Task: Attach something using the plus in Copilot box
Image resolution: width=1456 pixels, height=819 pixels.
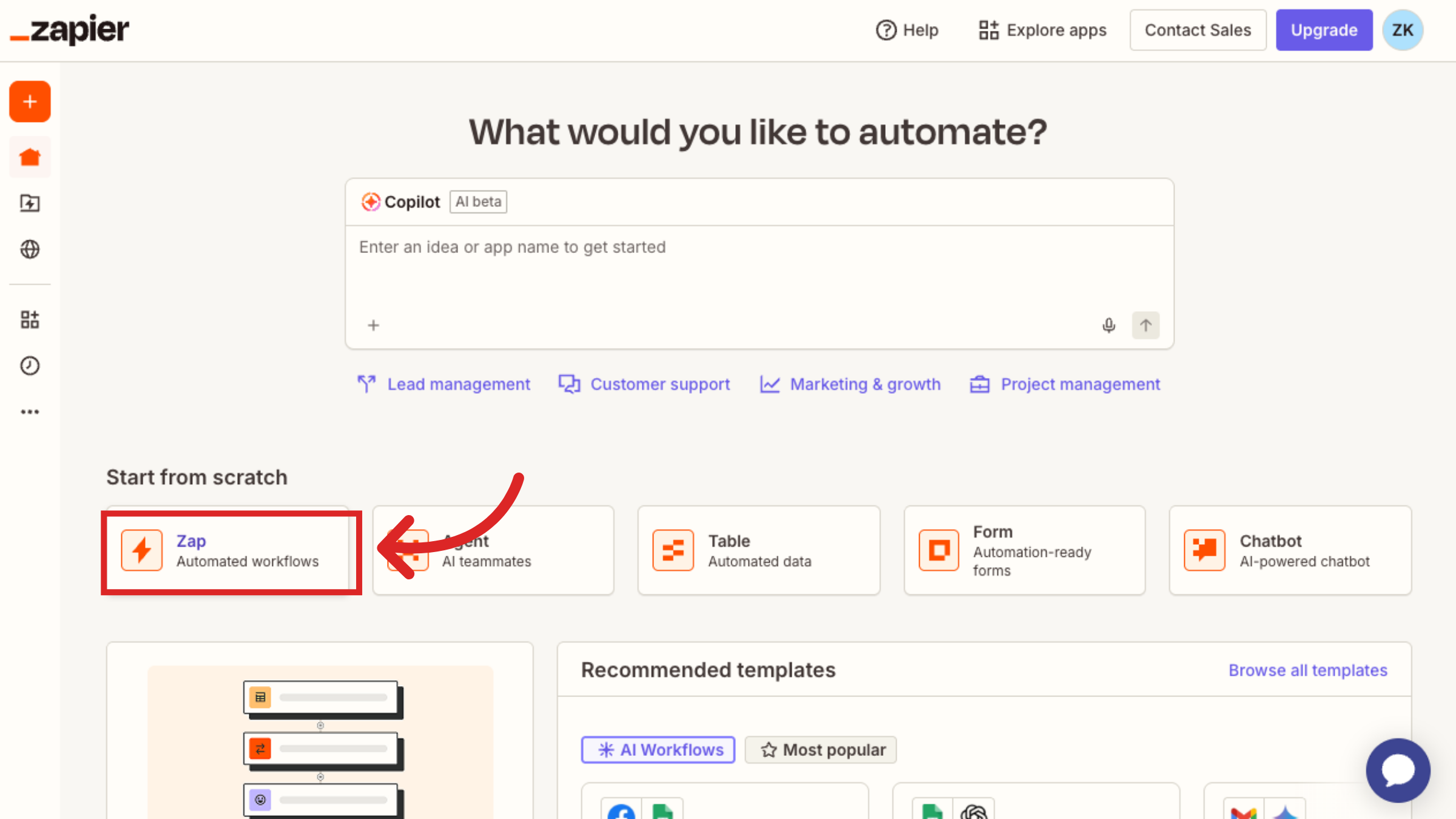Action: point(373,325)
